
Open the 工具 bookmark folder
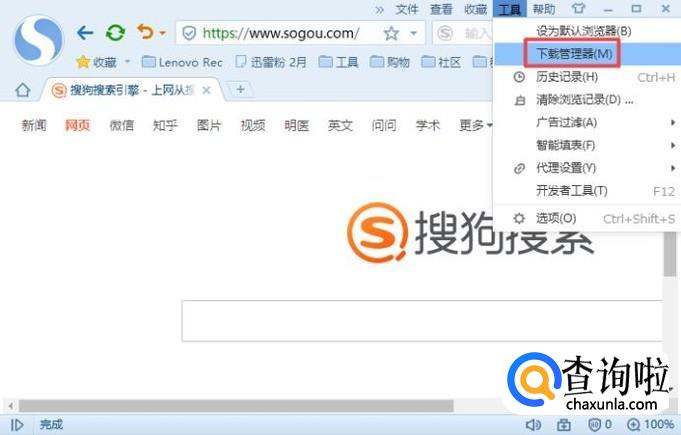tap(338, 62)
